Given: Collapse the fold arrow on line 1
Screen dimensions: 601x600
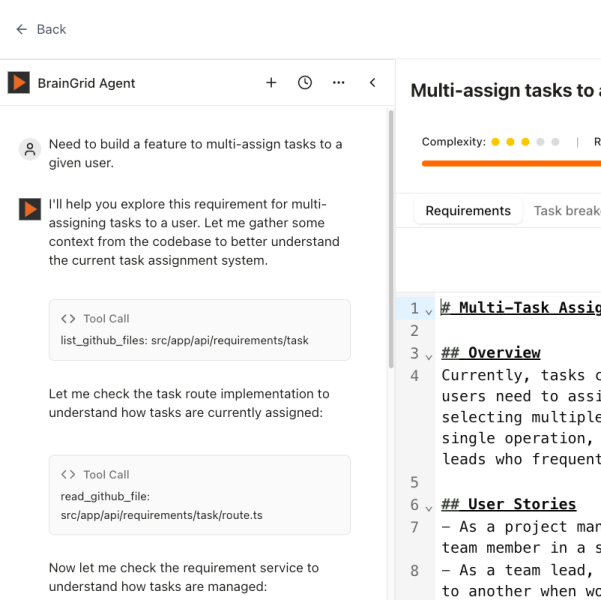Looking at the screenshot, I should (429, 311).
